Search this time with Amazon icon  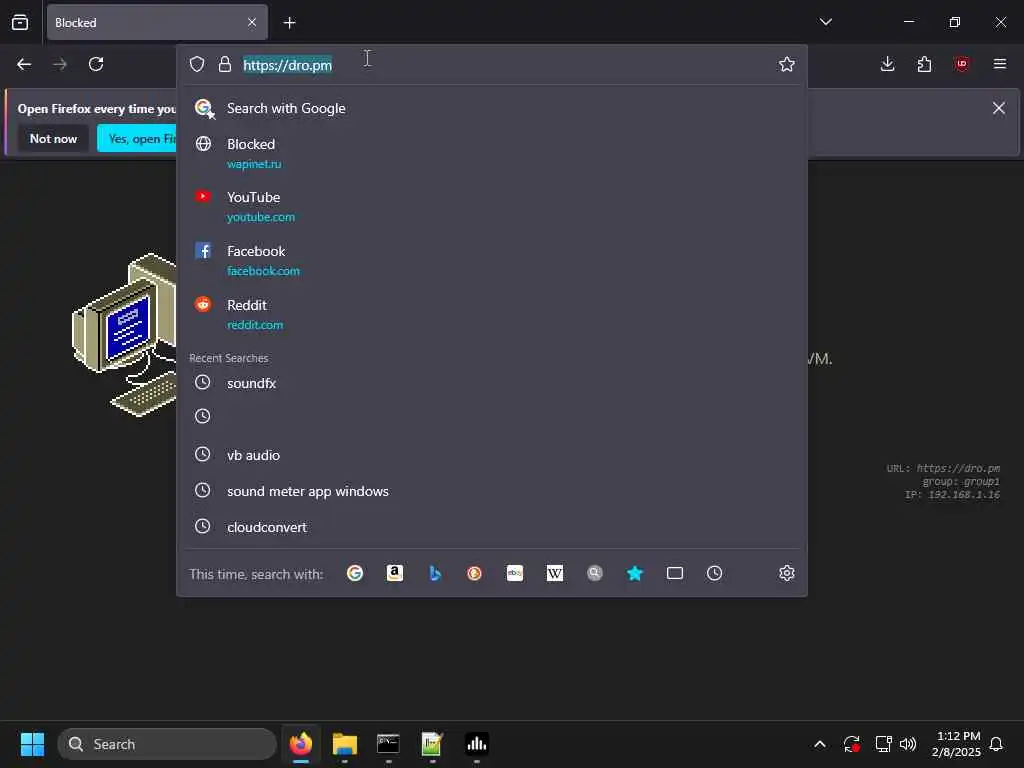tap(395, 573)
